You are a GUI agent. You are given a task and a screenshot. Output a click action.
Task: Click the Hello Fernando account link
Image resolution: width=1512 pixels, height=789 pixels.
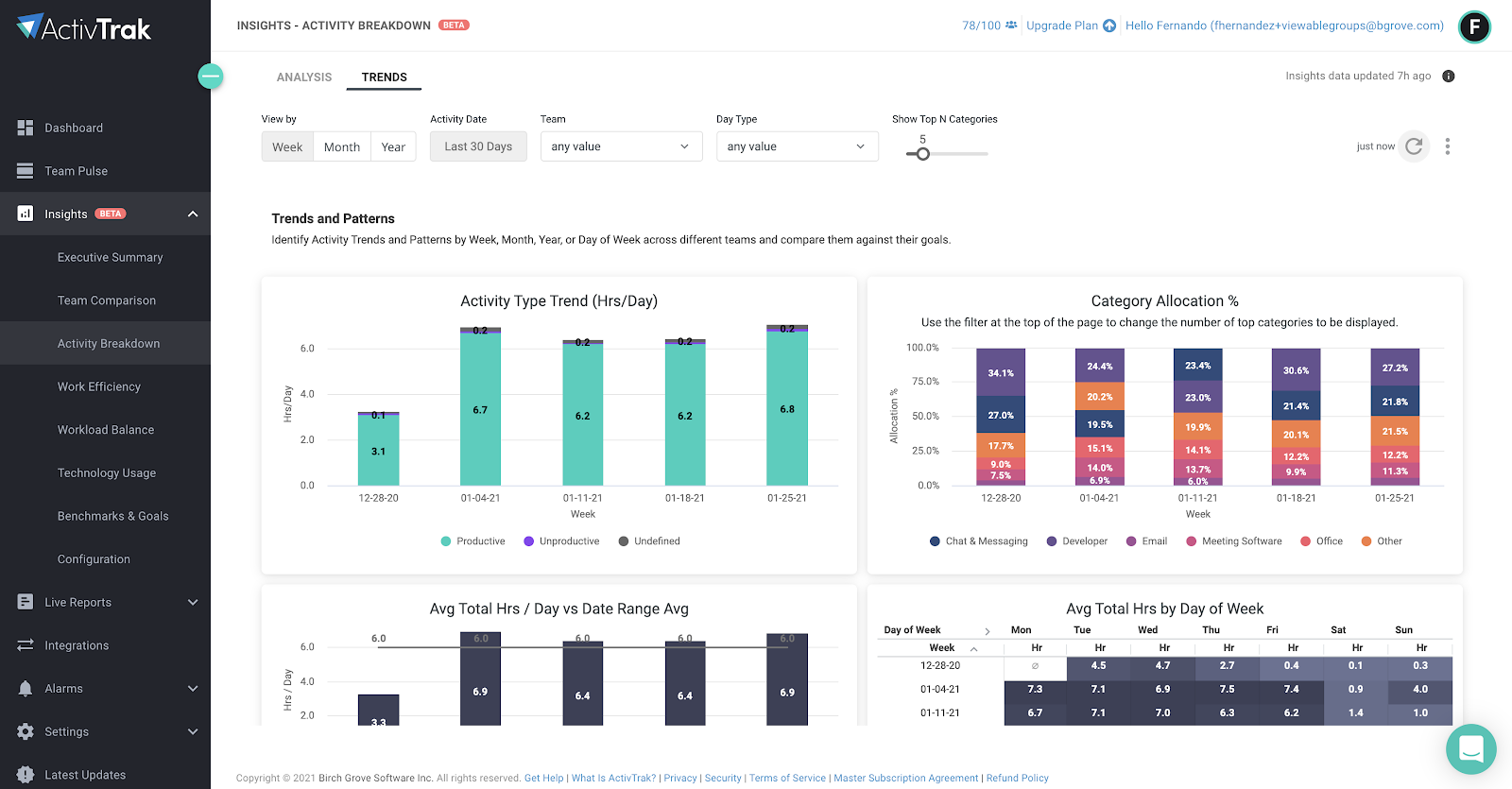click(1284, 26)
